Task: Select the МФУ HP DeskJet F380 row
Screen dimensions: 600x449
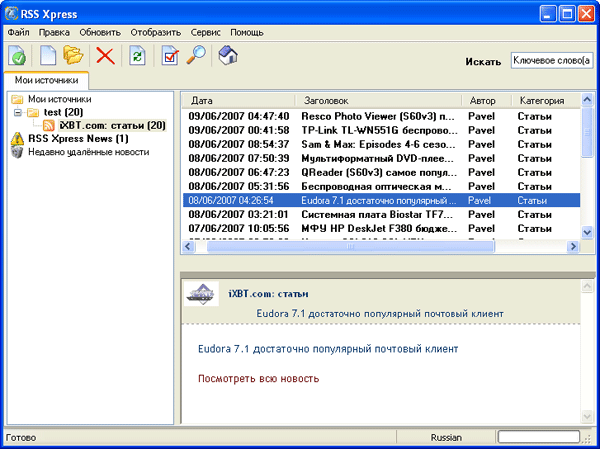Action: [x=381, y=229]
